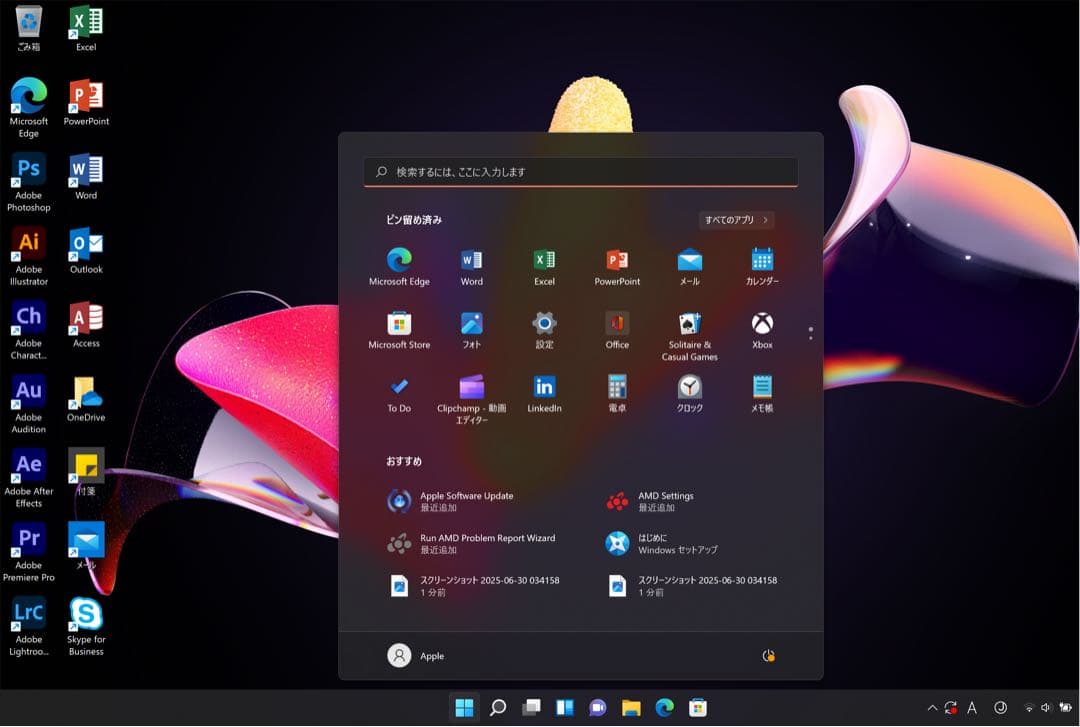The width and height of the screenshot is (1080, 727).
Task: Click the power button in Start menu
Action: tap(768, 656)
